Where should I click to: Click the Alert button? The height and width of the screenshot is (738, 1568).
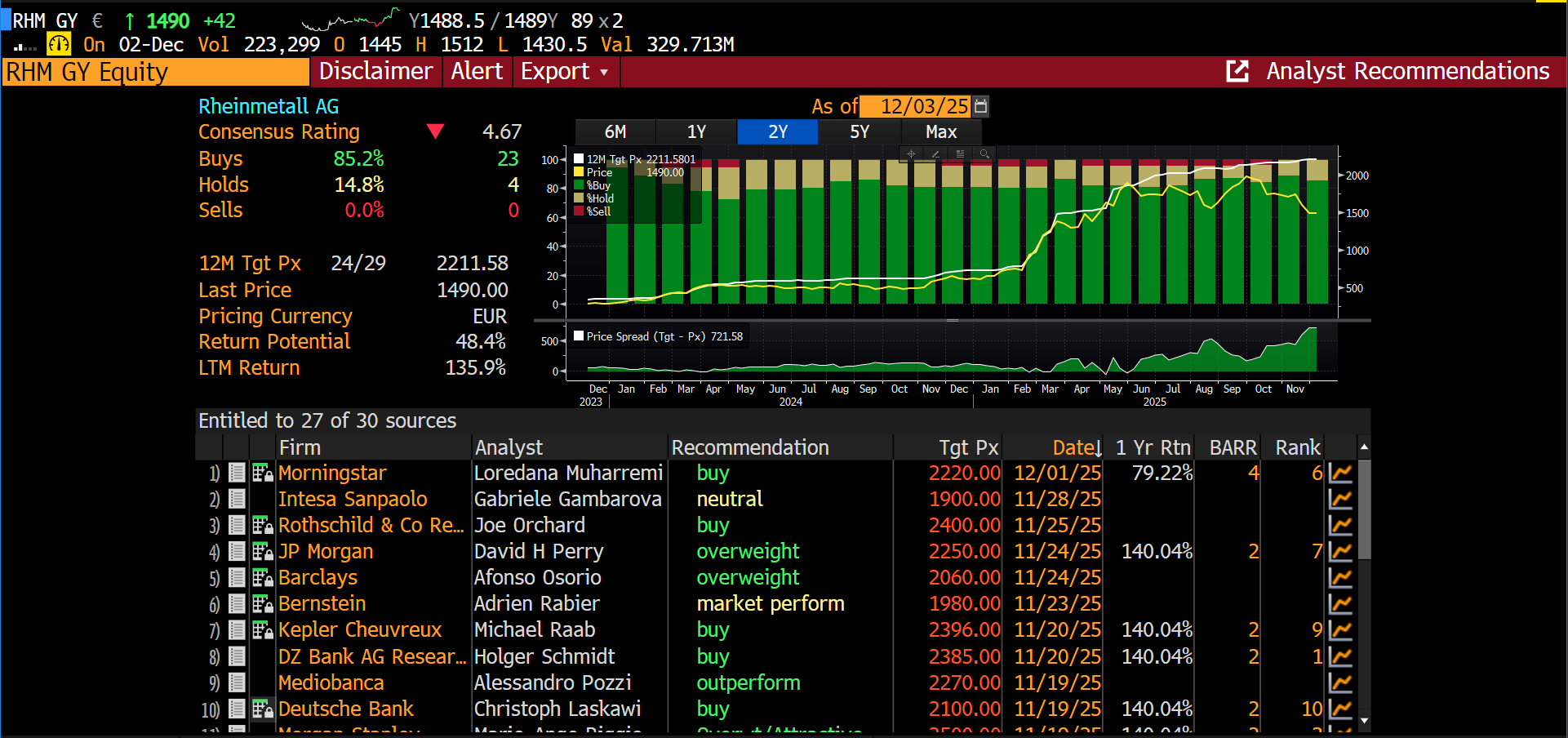coord(477,72)
